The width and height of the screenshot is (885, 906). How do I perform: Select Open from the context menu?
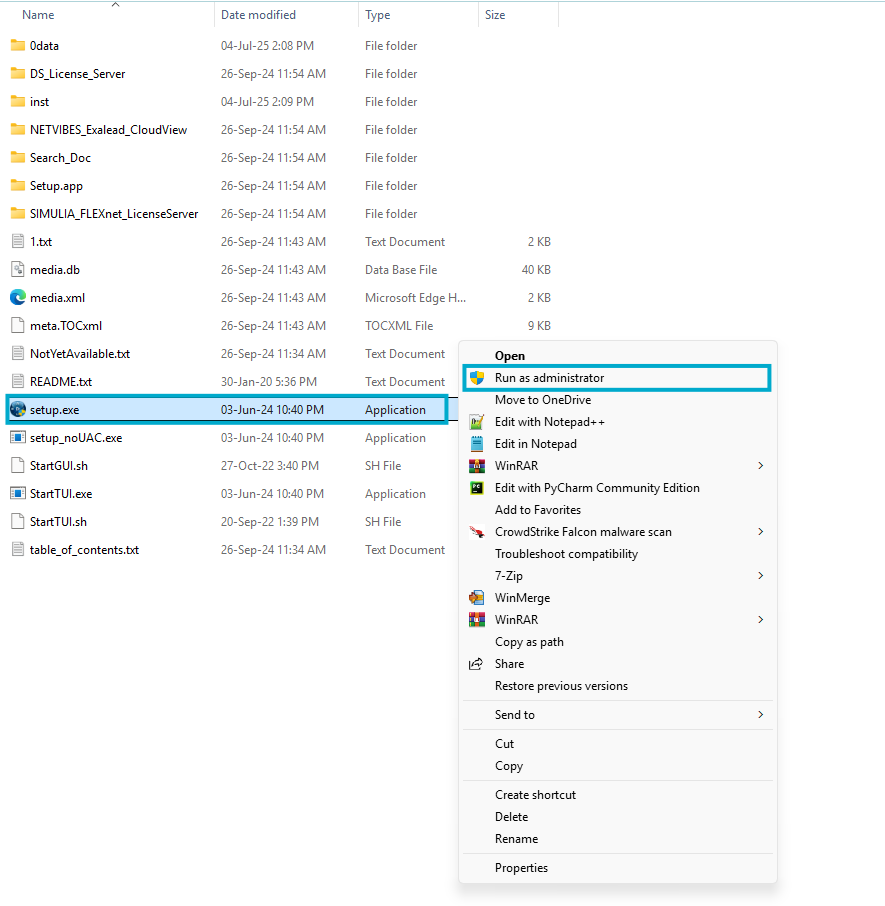(x=510, y=355)
